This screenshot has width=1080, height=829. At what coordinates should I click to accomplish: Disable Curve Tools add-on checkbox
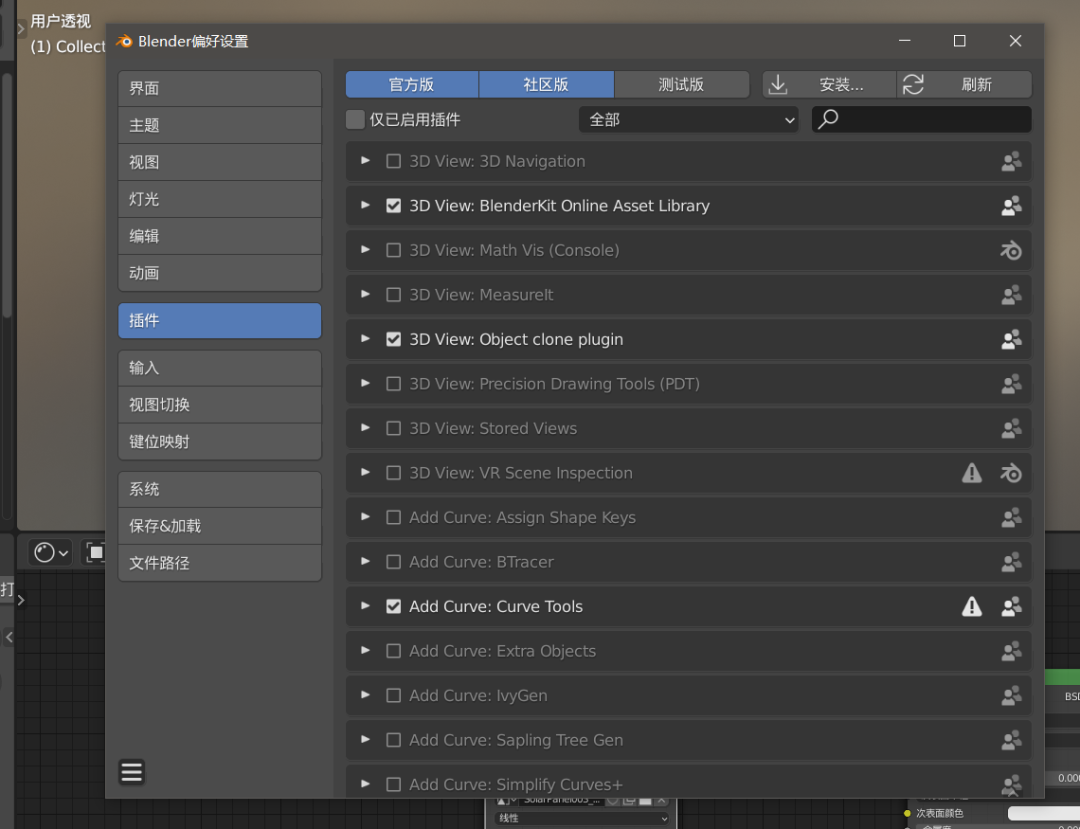(x=393, y=607)
